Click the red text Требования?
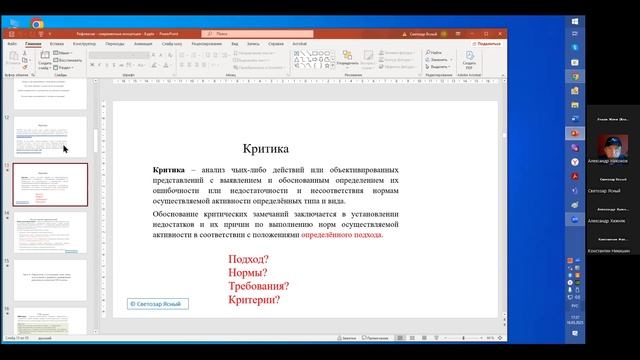 (259, 286)
